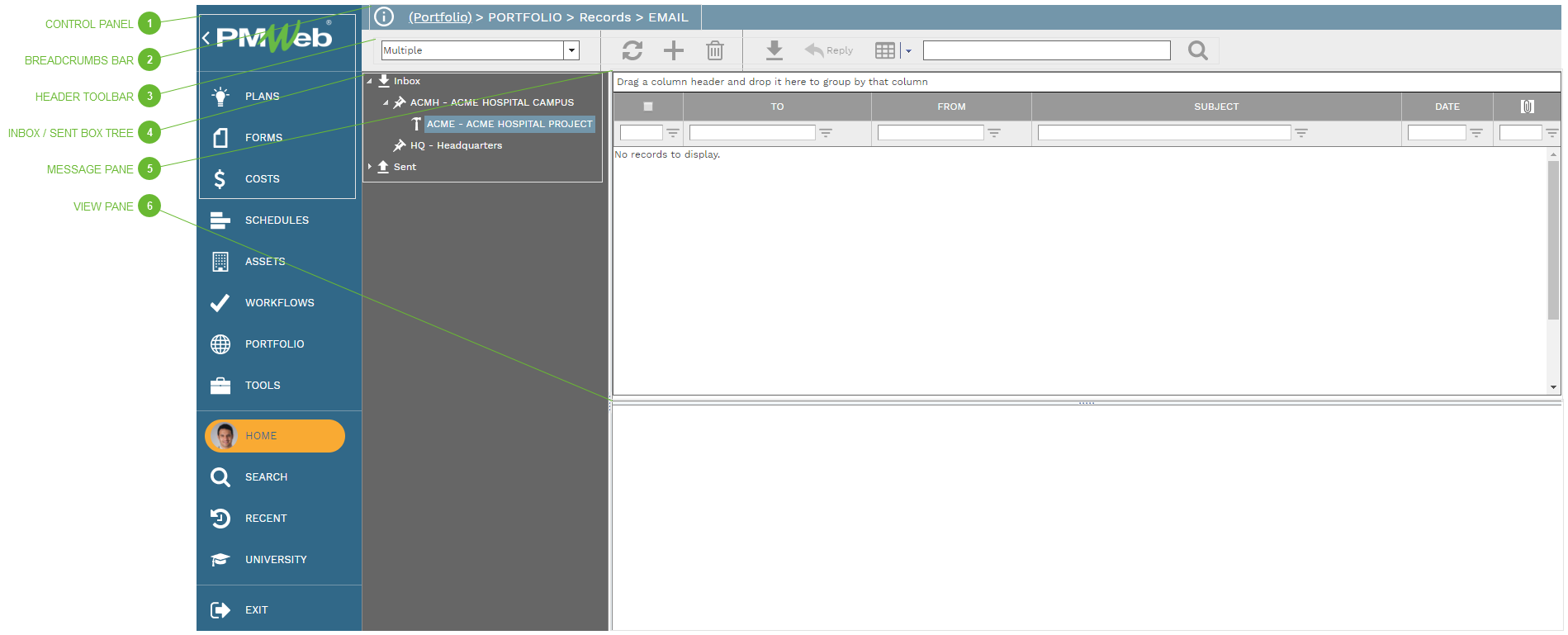Screen dimensions: 1568x635
Task: Click the refresh icon in the header toolbar
Action: (x=632, y=51)
